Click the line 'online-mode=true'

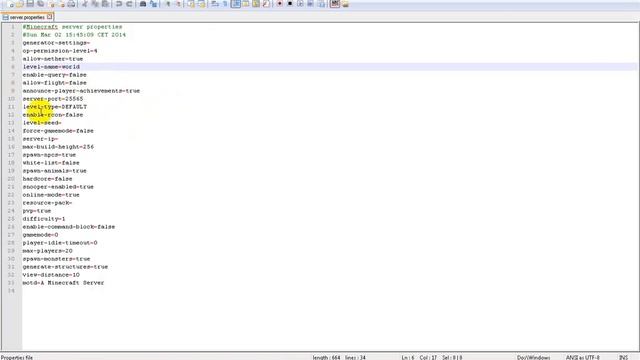coord(51,195)
